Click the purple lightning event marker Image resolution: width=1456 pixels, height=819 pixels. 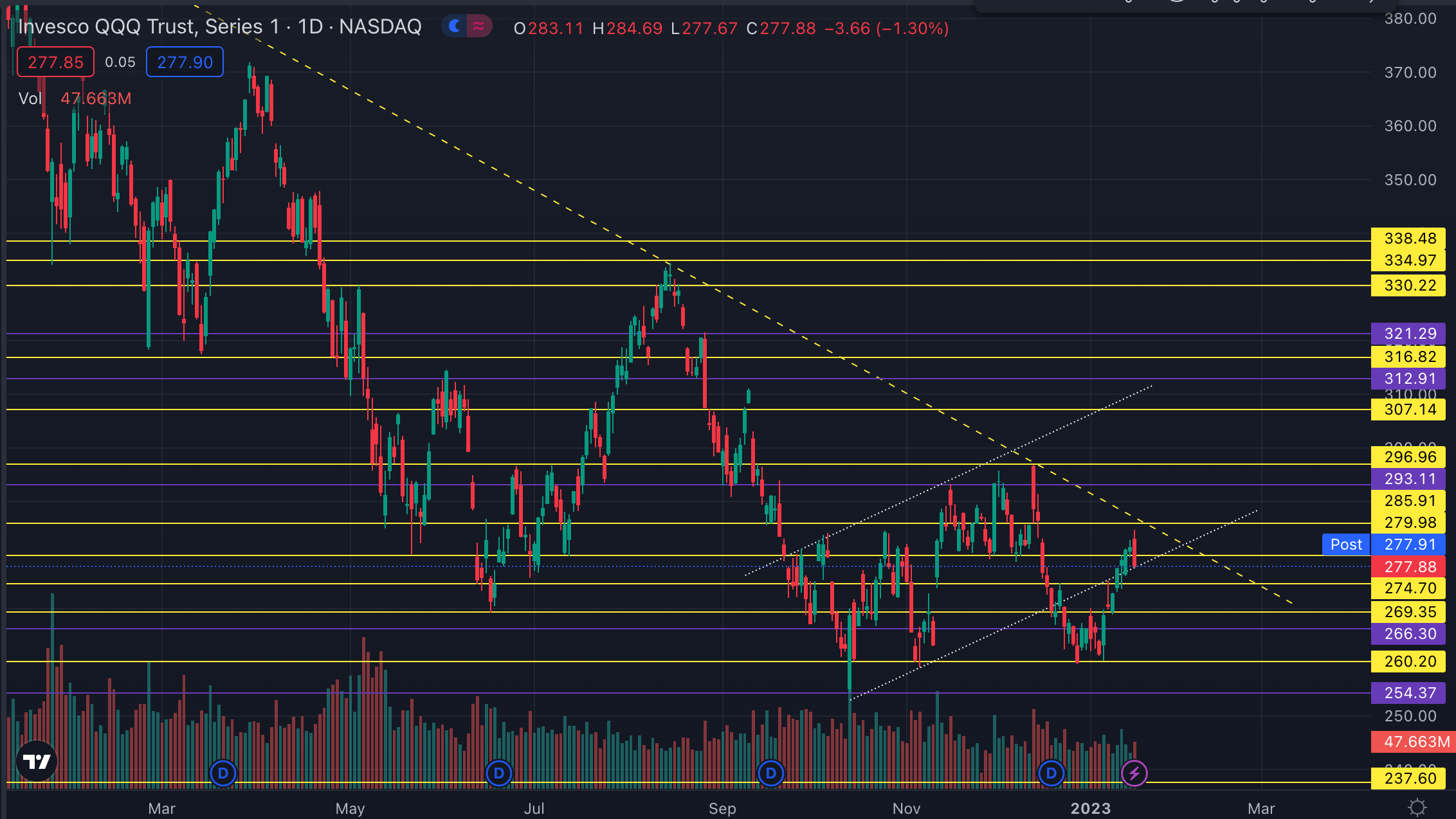pyautogui.click(x=1134, y=773)
